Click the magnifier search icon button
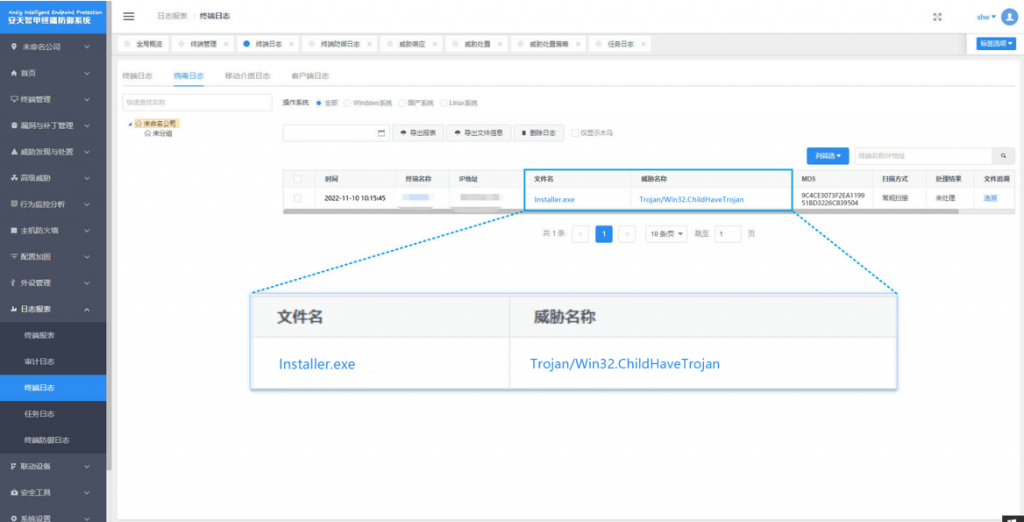Image resolution: width=1024 pixels, height=522 pixels. [1004, 156]
